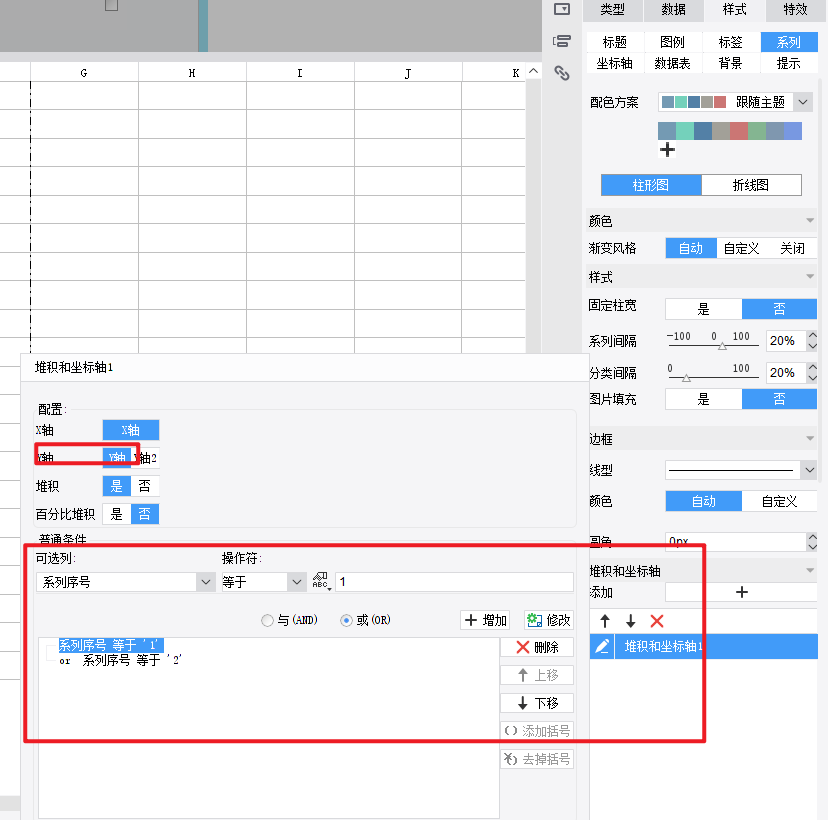
Task: Click 修改 to modify the condition
Action: [x=549, y=620]
